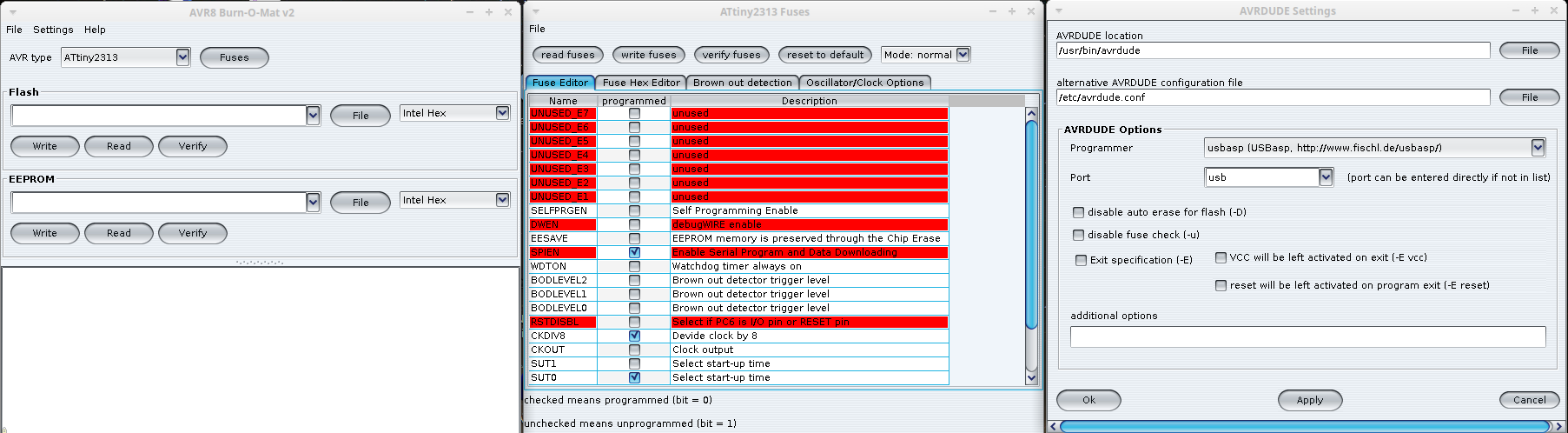
Task: Click the reset to default button
Action: click(825, 55)
